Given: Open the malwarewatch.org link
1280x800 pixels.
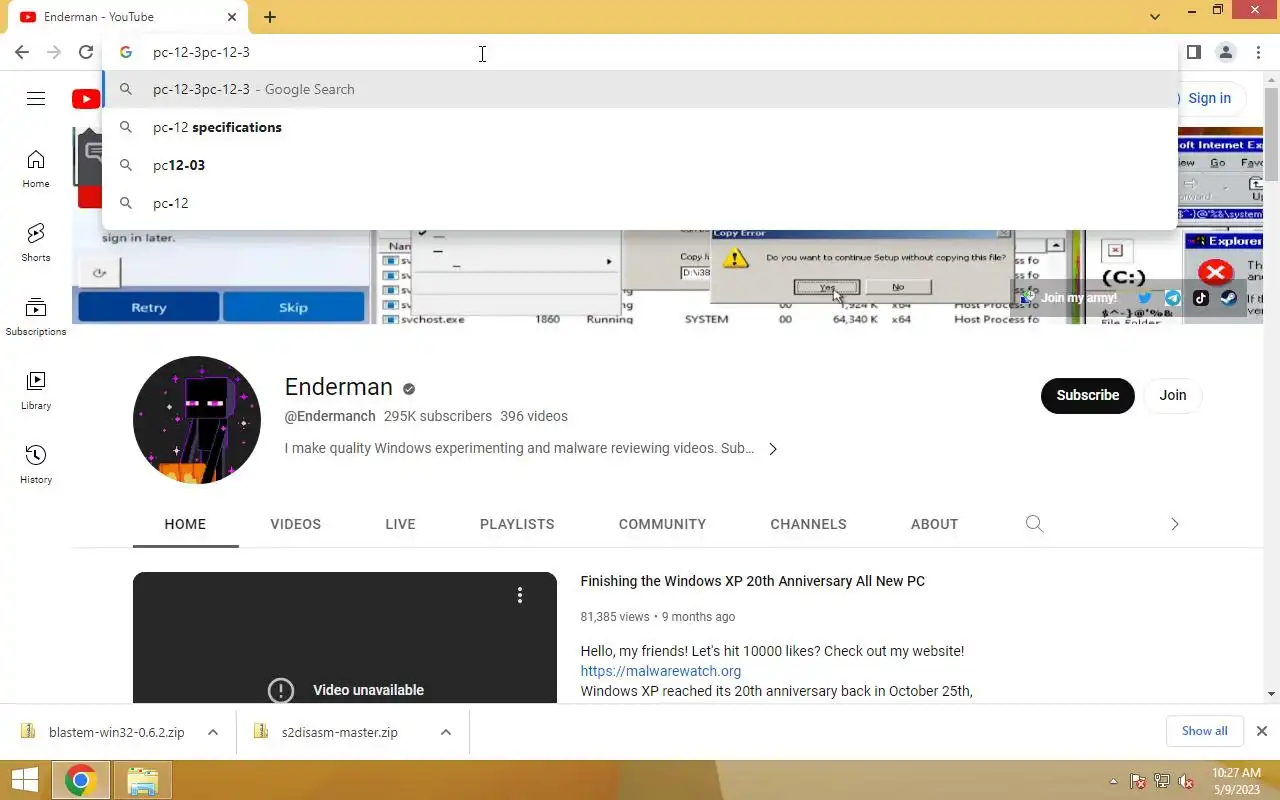Looking at the screenshot, I should coord(660,671).
